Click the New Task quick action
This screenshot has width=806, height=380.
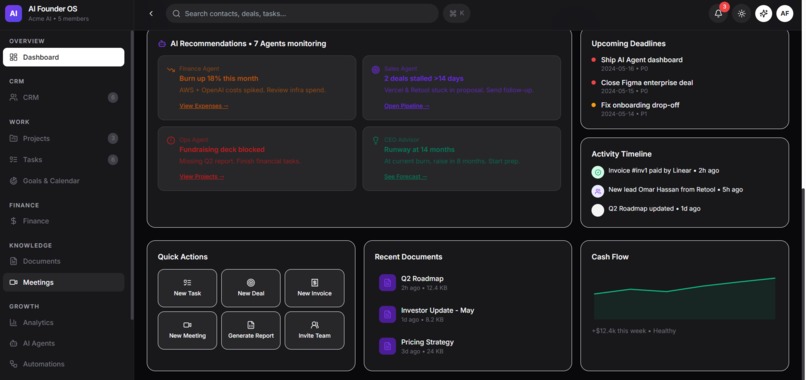pos(187,288)
